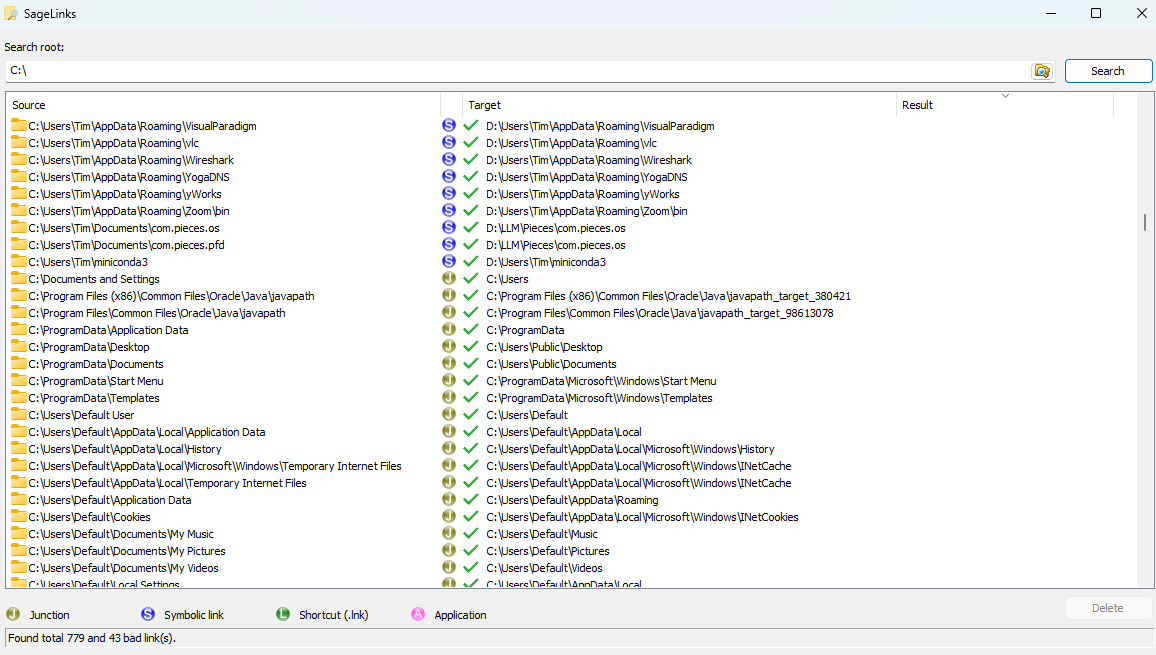Click the folder icon of the Program Files (x86) javapath row
The image size is (1156, 655).
point(19,295)
